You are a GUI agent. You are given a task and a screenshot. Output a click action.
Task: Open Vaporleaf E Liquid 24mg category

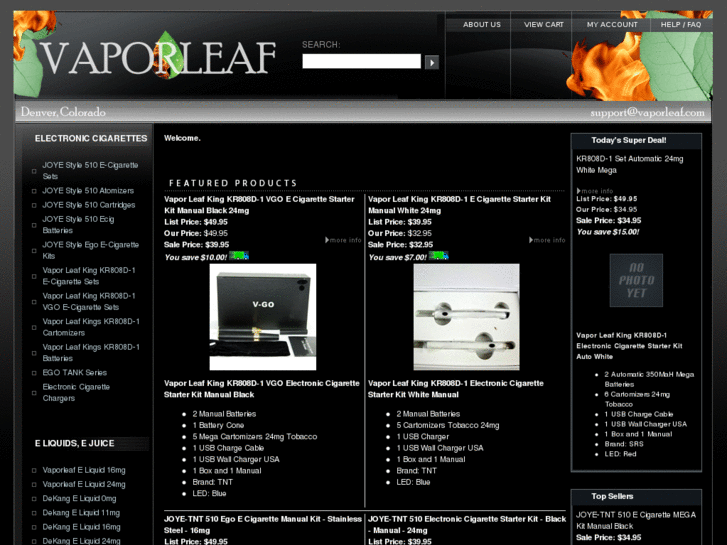84,484
